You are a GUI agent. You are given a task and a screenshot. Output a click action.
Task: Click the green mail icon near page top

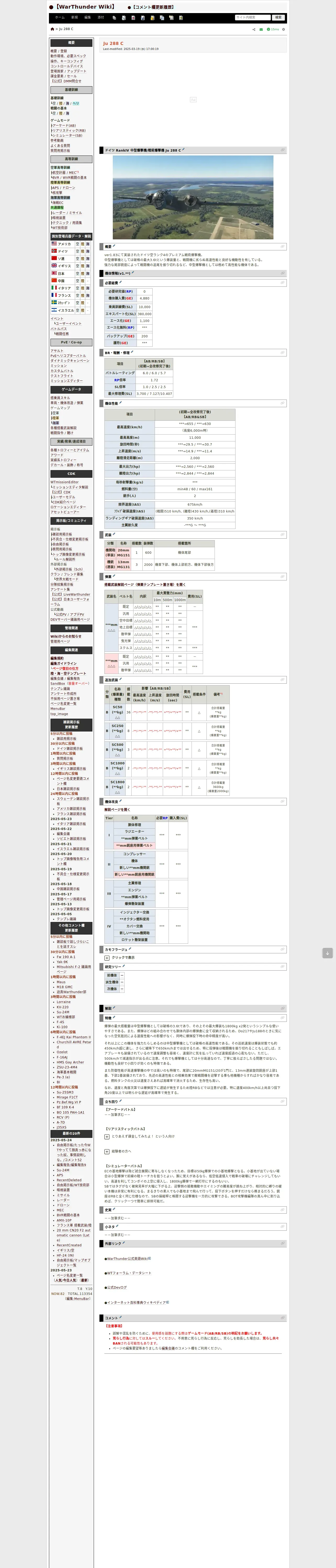[261, 29]
